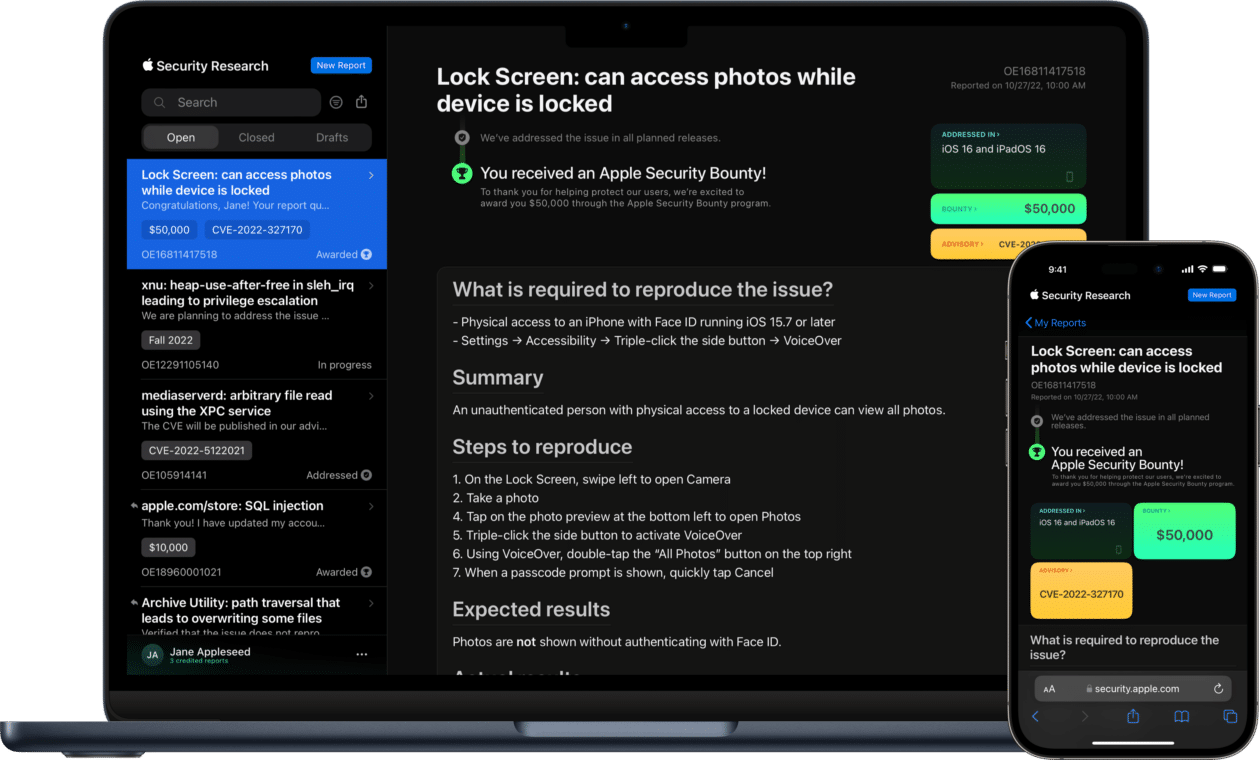Viewport: 1260px width, 760px height.
Task: Click the magnifier icon in the Search field
Action: tap(159, 102)
